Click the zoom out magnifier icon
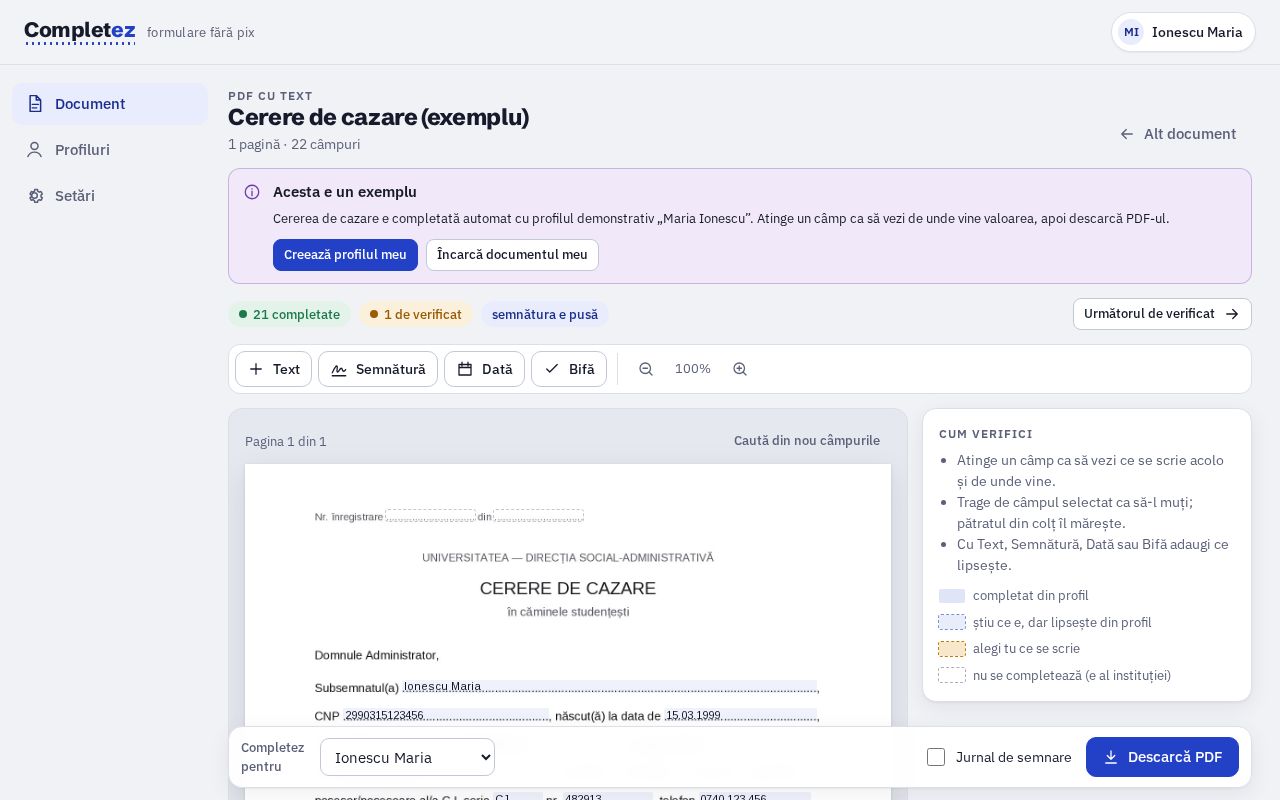The width and height of the screenshot is (1280, 800). 646,369
